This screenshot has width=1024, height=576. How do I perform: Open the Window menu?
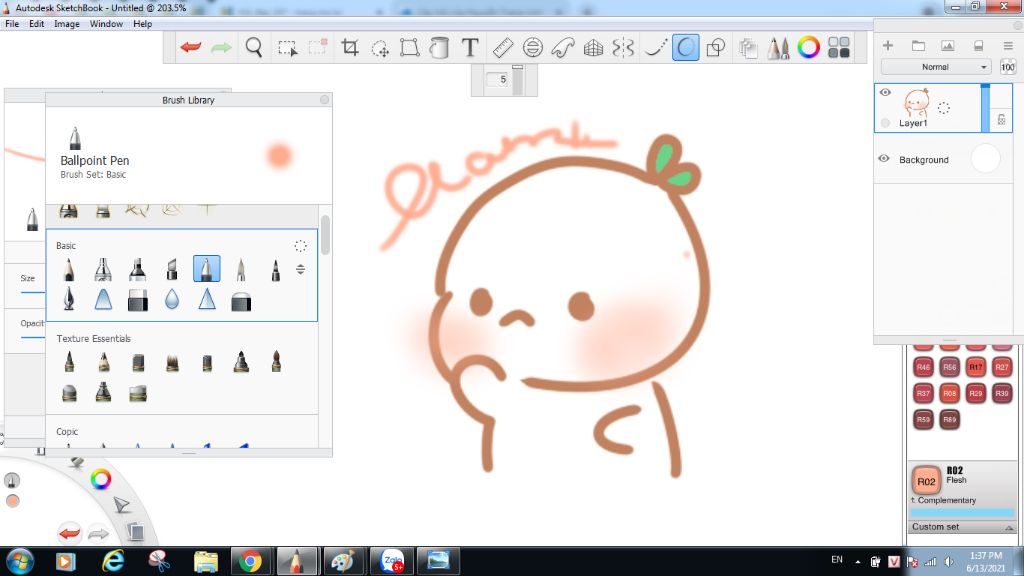click(x=106, y=24)
